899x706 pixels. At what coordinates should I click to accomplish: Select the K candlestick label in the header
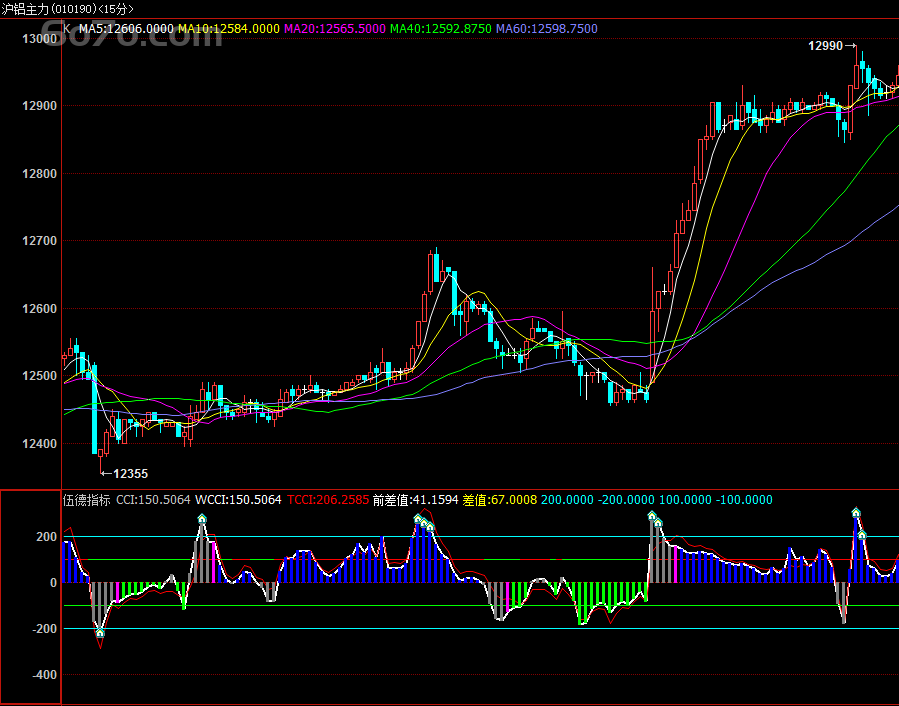point(67,29)
